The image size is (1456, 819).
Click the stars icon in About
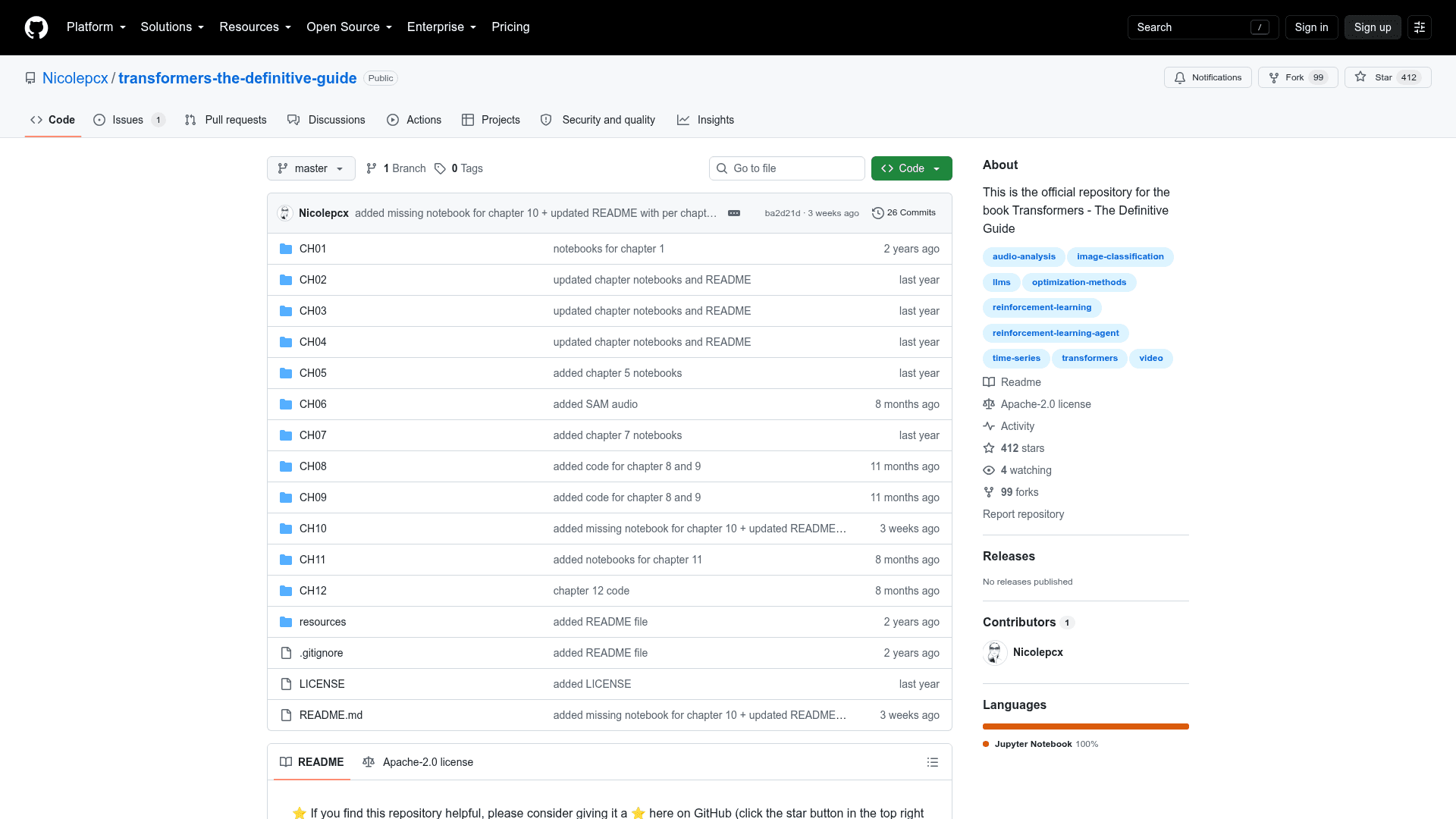989,448
